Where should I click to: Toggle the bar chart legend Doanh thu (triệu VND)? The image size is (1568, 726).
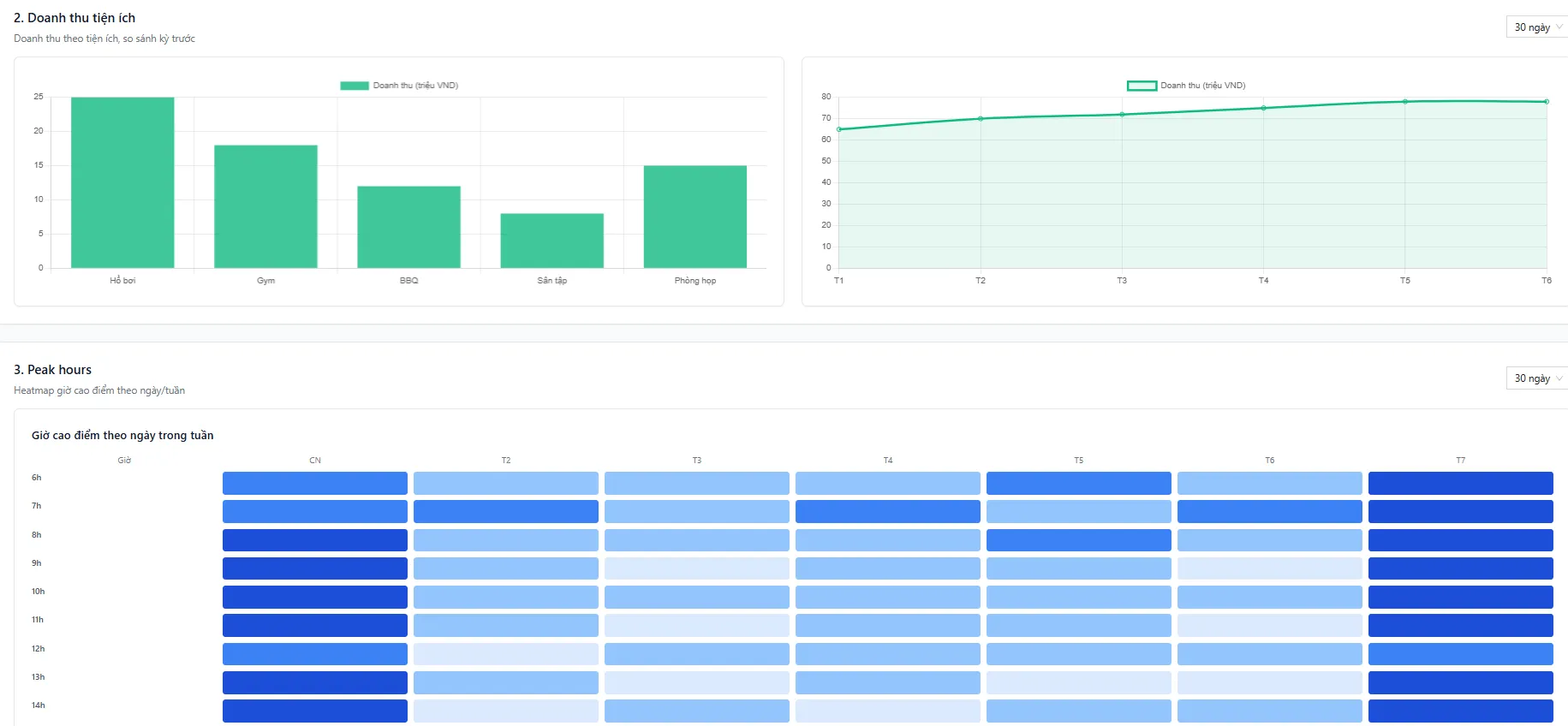[x=399, y=86]
